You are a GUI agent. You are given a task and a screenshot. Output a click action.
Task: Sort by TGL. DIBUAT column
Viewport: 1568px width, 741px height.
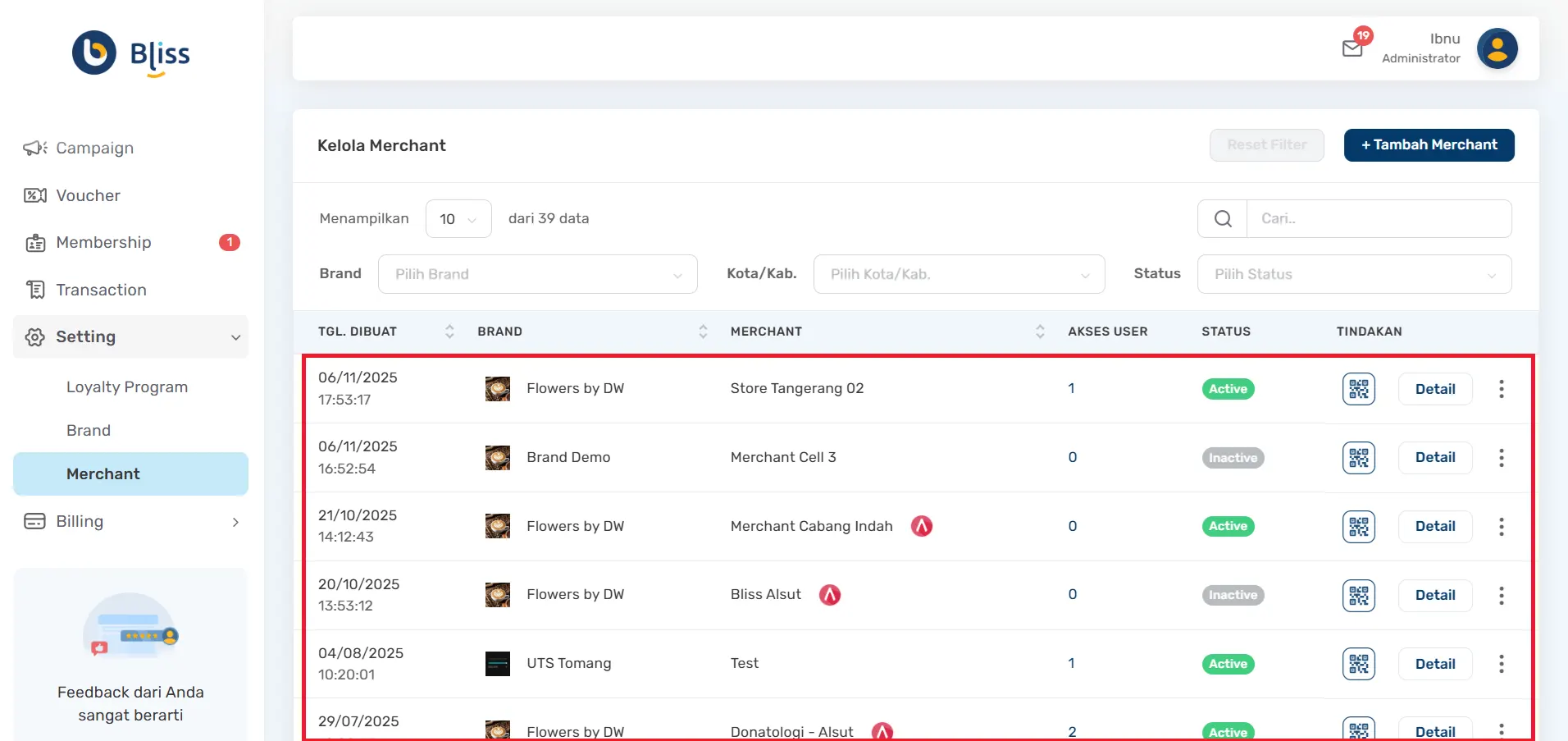[449, 332]
